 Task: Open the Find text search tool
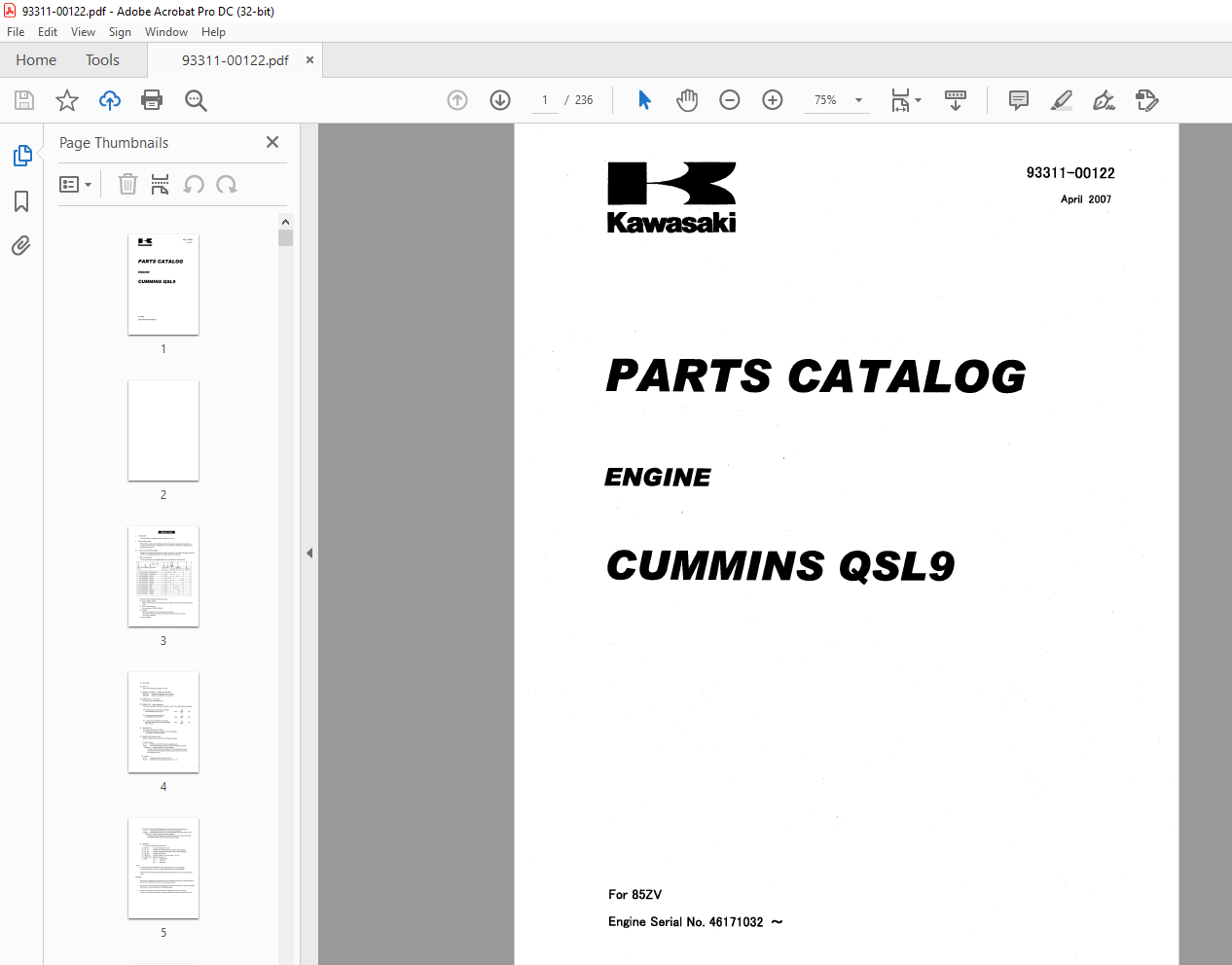[196, 100]
